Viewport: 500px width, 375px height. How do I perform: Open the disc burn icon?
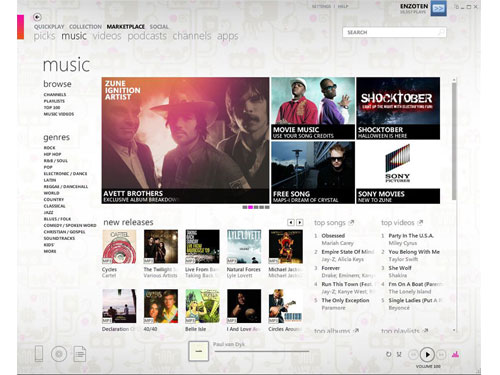[x=59, y=354]
